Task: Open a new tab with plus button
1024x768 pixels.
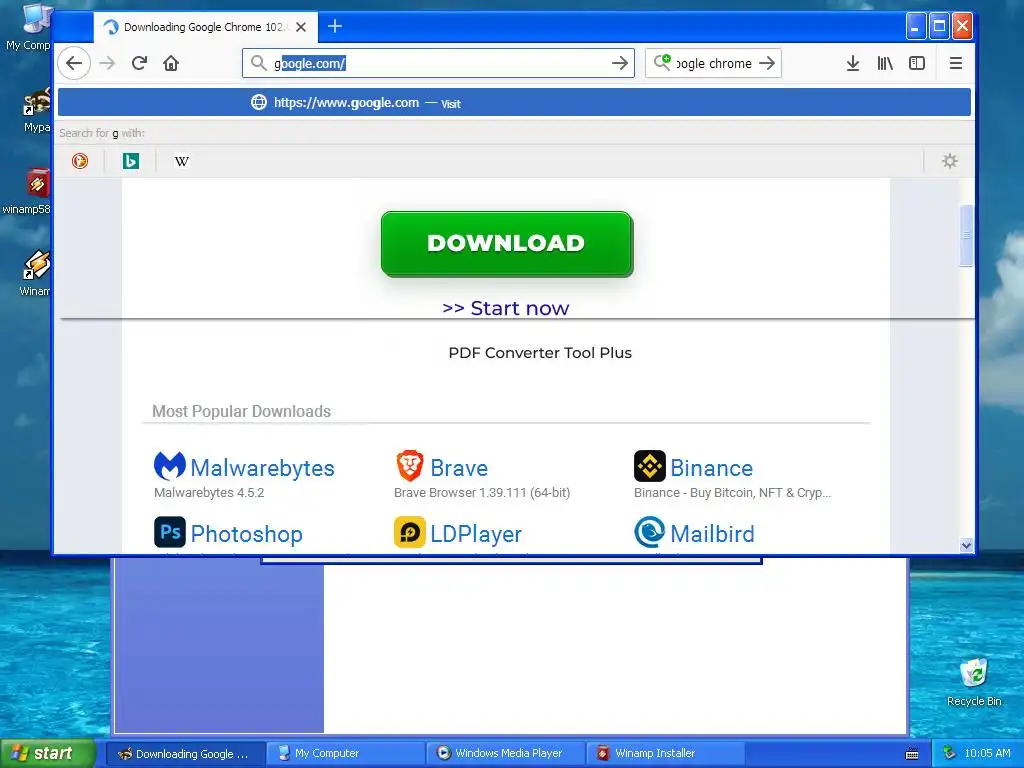Action: coord(335,26)
